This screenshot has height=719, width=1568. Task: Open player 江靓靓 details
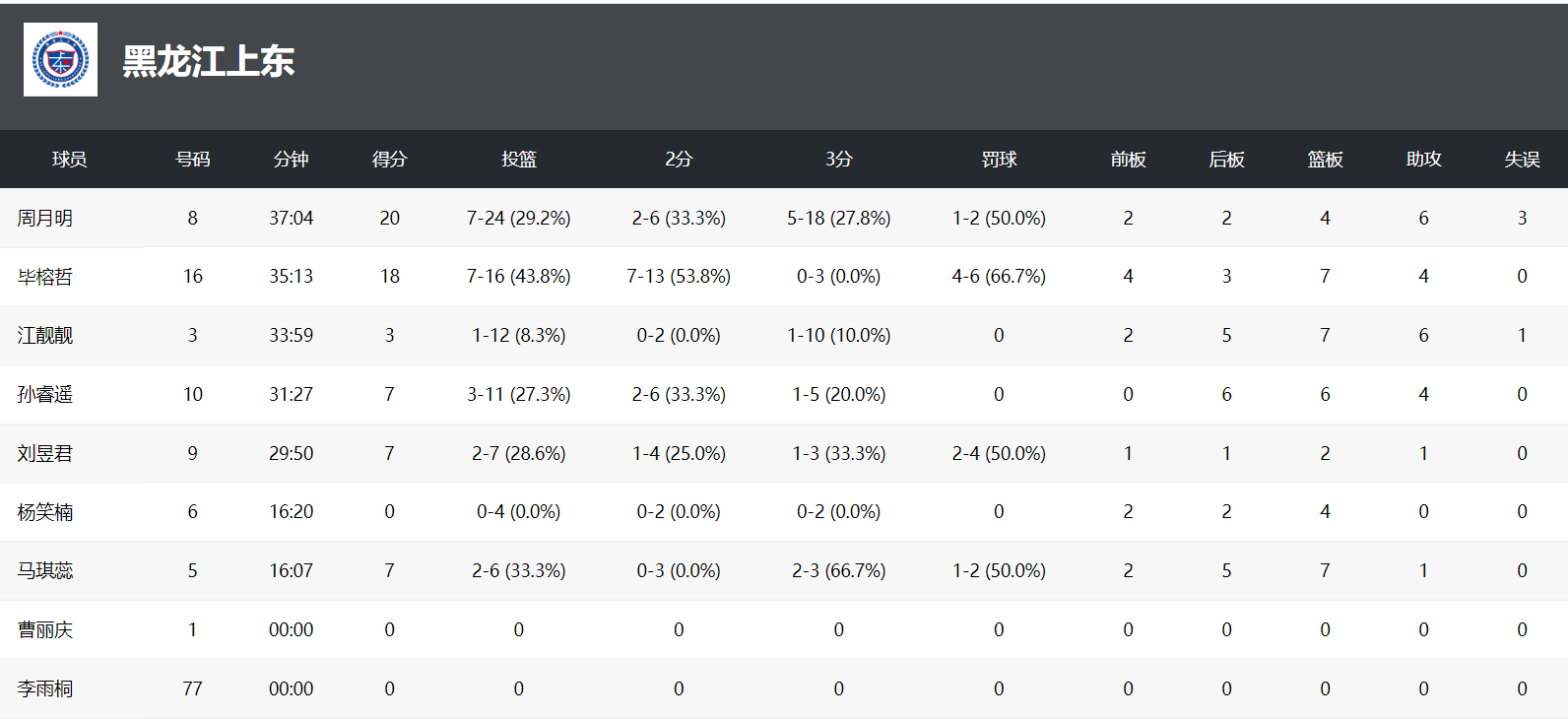pyautogui.click(x=45, y=336)
